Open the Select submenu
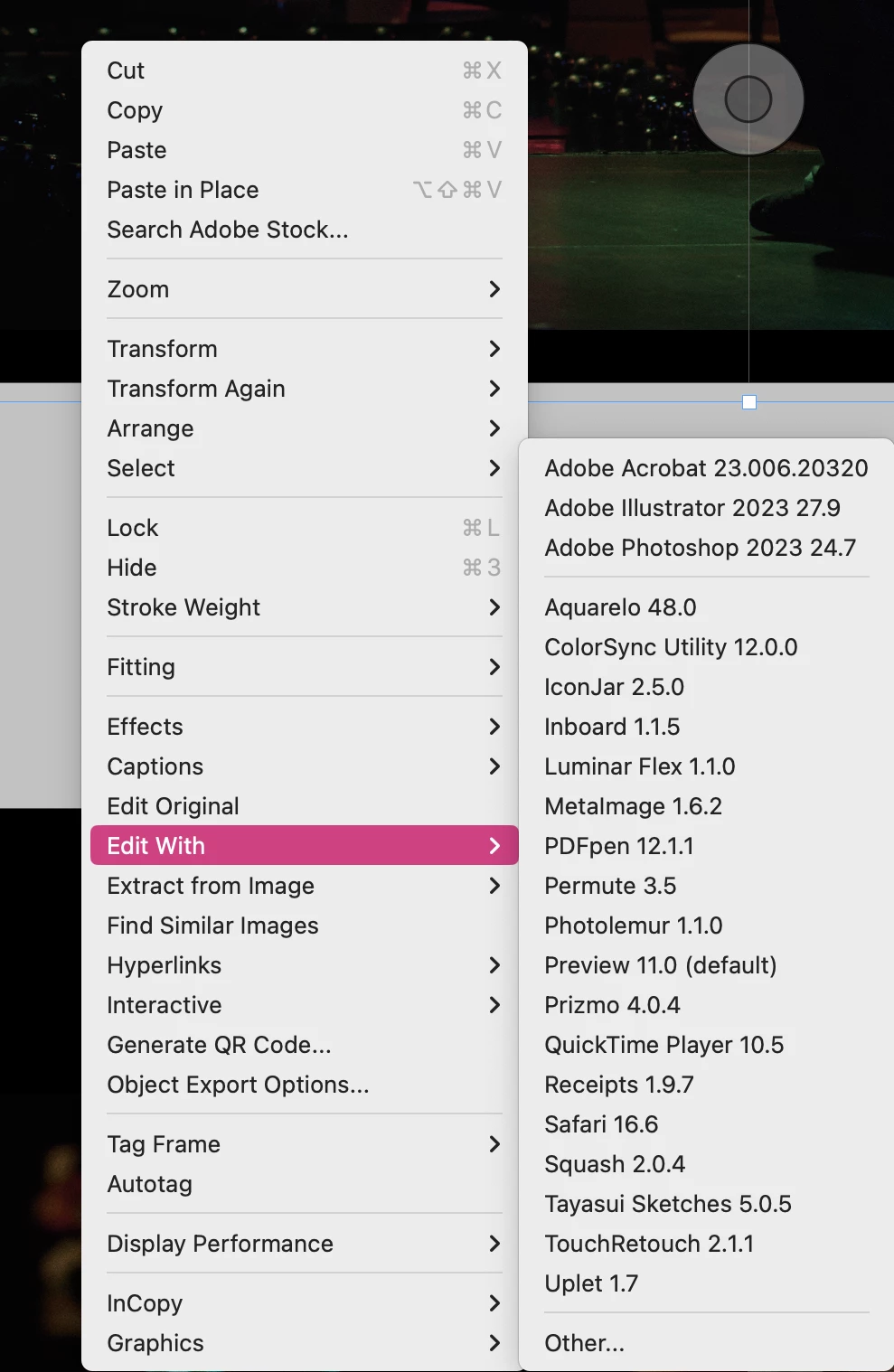 click(x=305, y=468)
